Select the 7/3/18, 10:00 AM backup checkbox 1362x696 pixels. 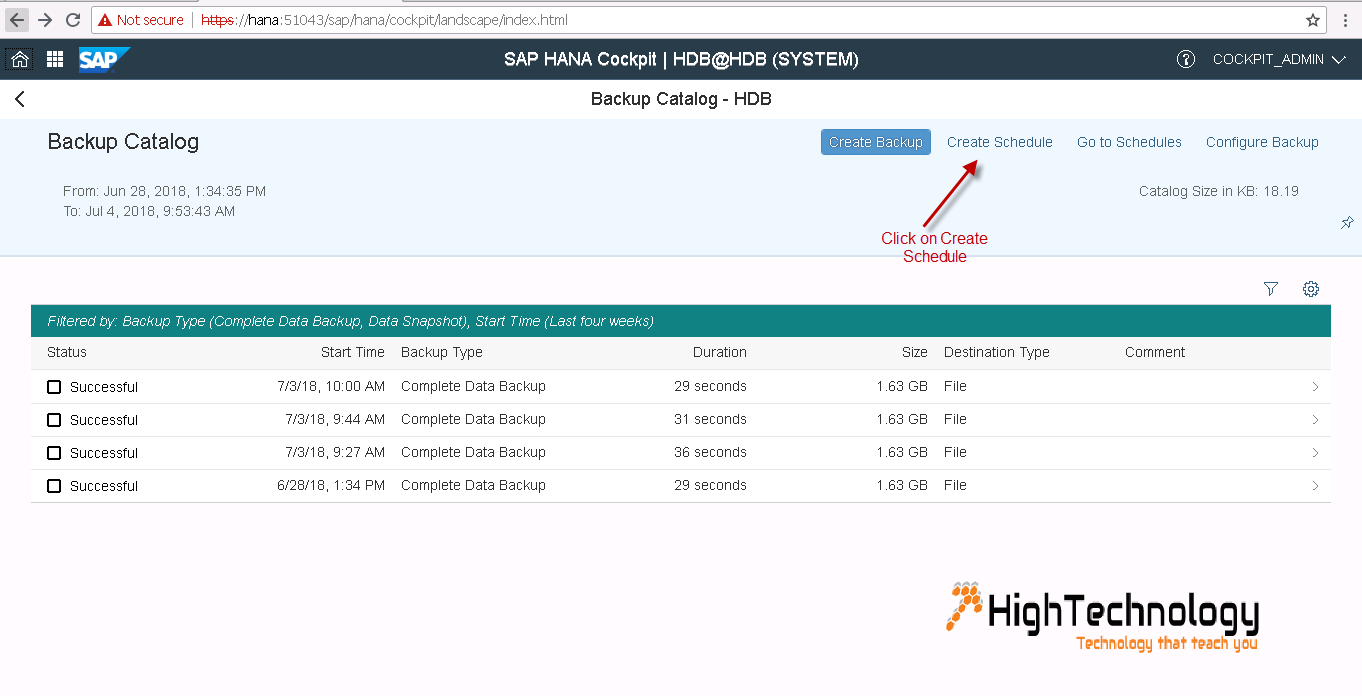click(54, 387)
